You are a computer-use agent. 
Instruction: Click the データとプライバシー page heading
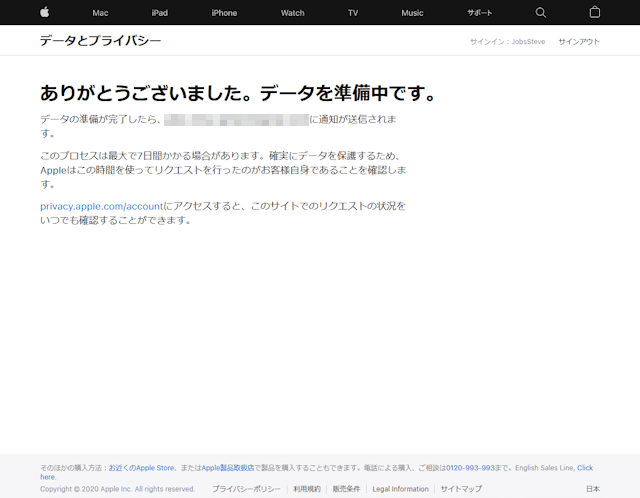point(100,41)
